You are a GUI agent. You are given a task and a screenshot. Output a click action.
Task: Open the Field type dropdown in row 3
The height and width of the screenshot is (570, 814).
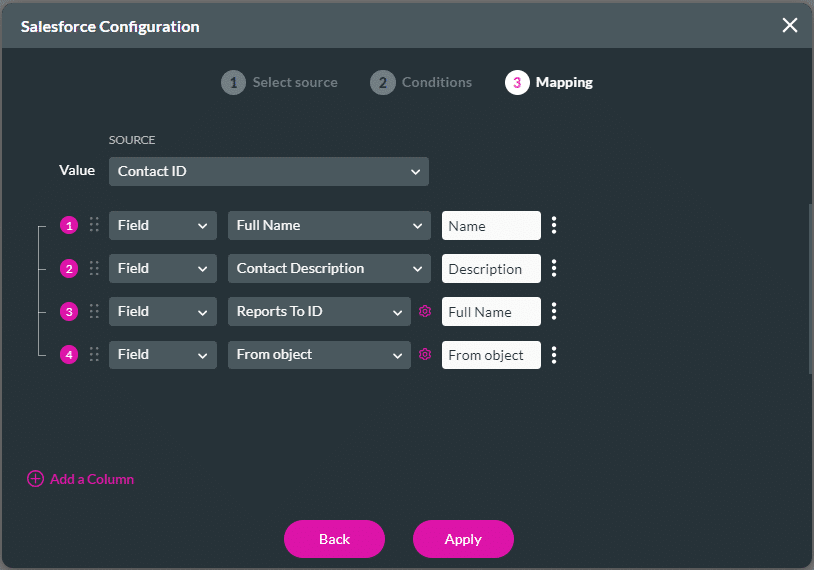coord(163,311)
